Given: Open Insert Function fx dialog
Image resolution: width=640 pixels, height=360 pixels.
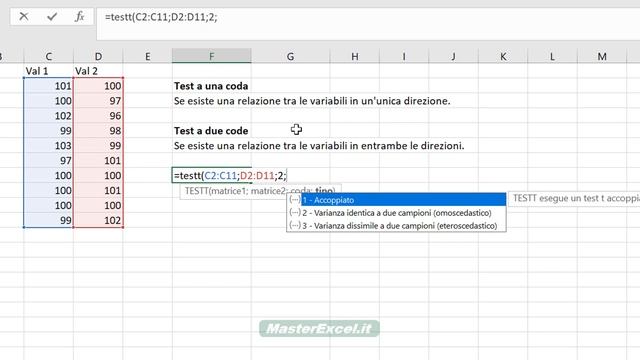Looking at the screenshot, I should click(x=80, y=17).
